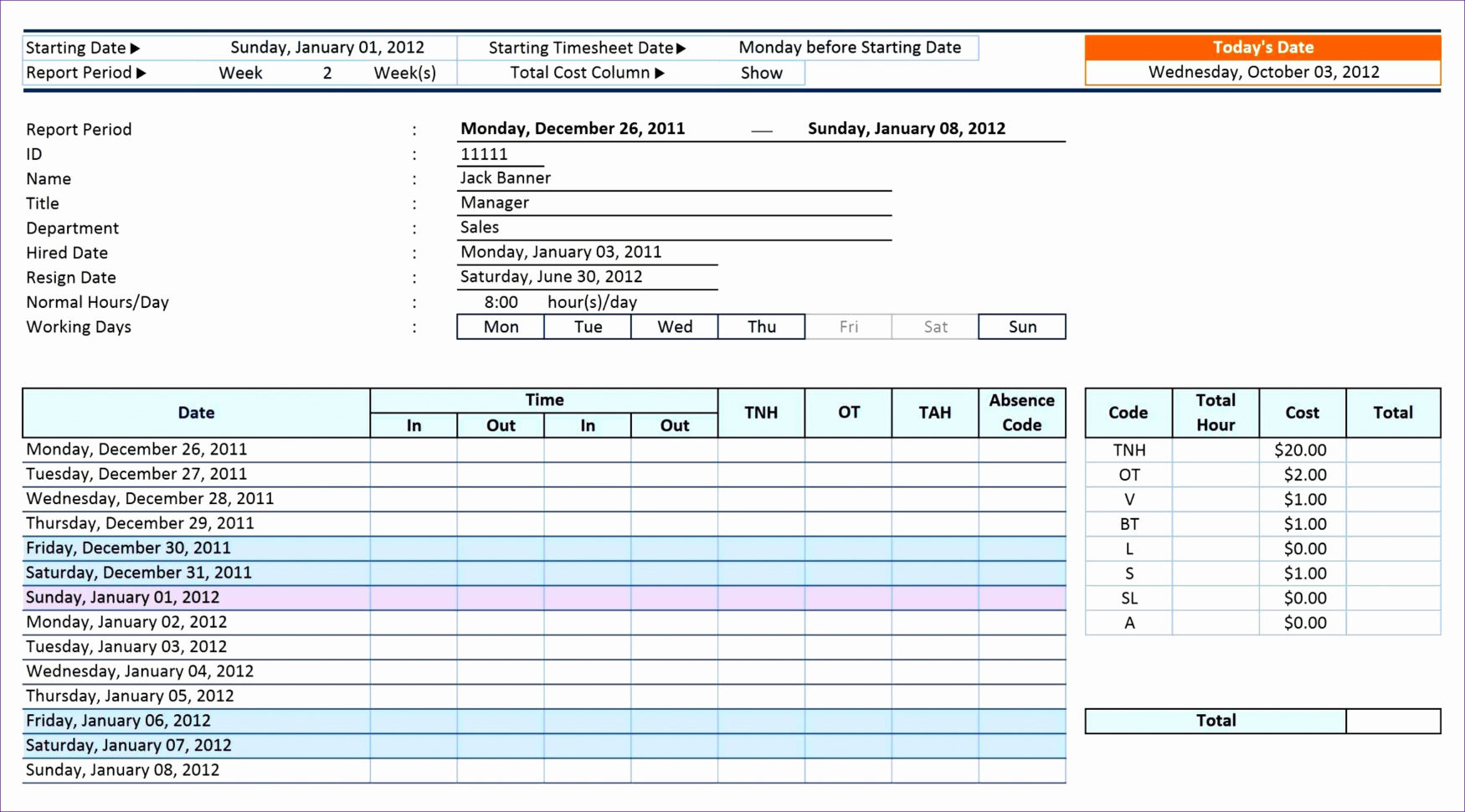1465x812 pixels.
Task: Select the Today's Date header
Action: (x=1262, y=47)
